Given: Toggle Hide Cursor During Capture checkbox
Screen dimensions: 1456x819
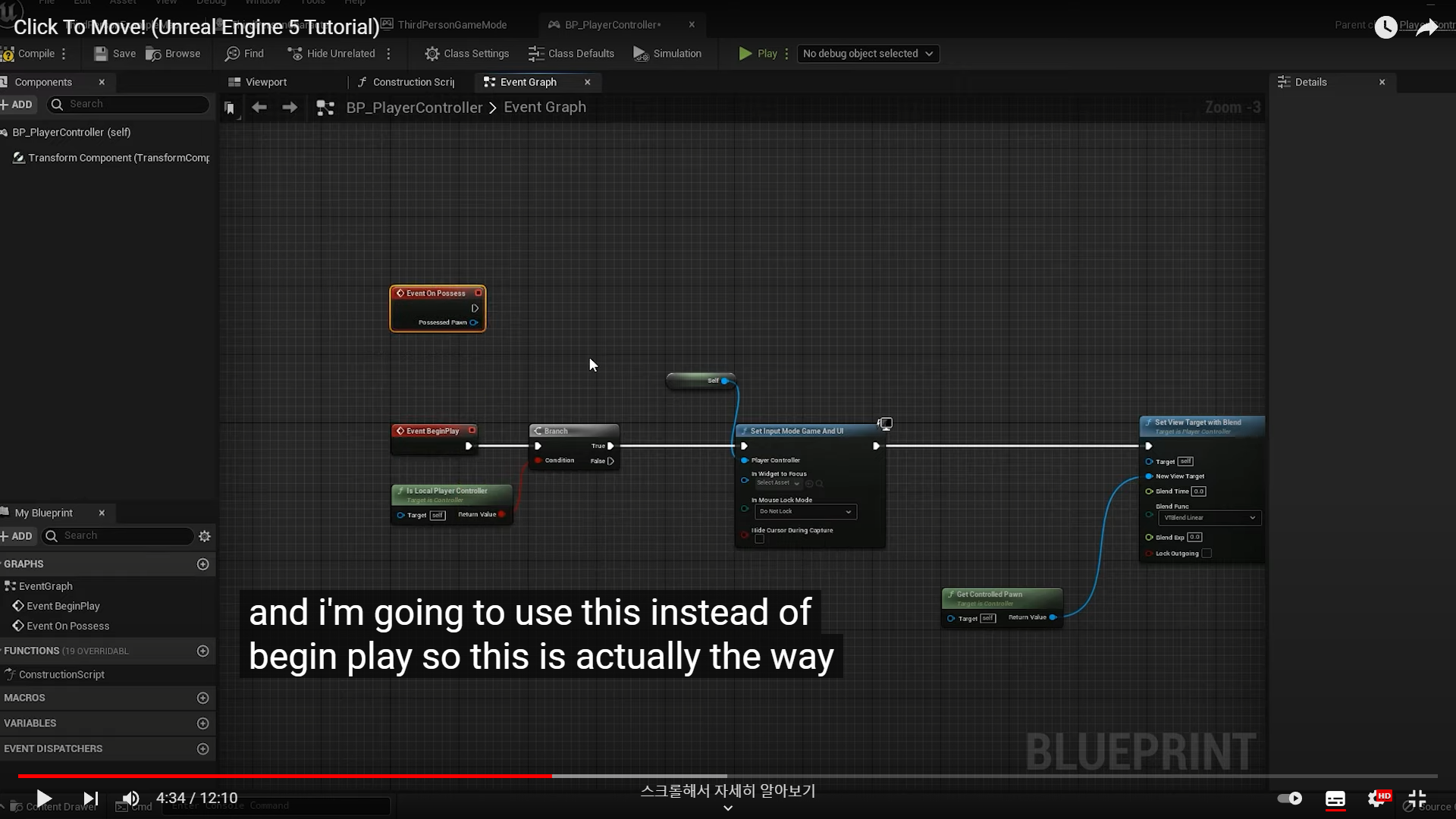Looking at the screenshot, I should (x=759, y=539).
